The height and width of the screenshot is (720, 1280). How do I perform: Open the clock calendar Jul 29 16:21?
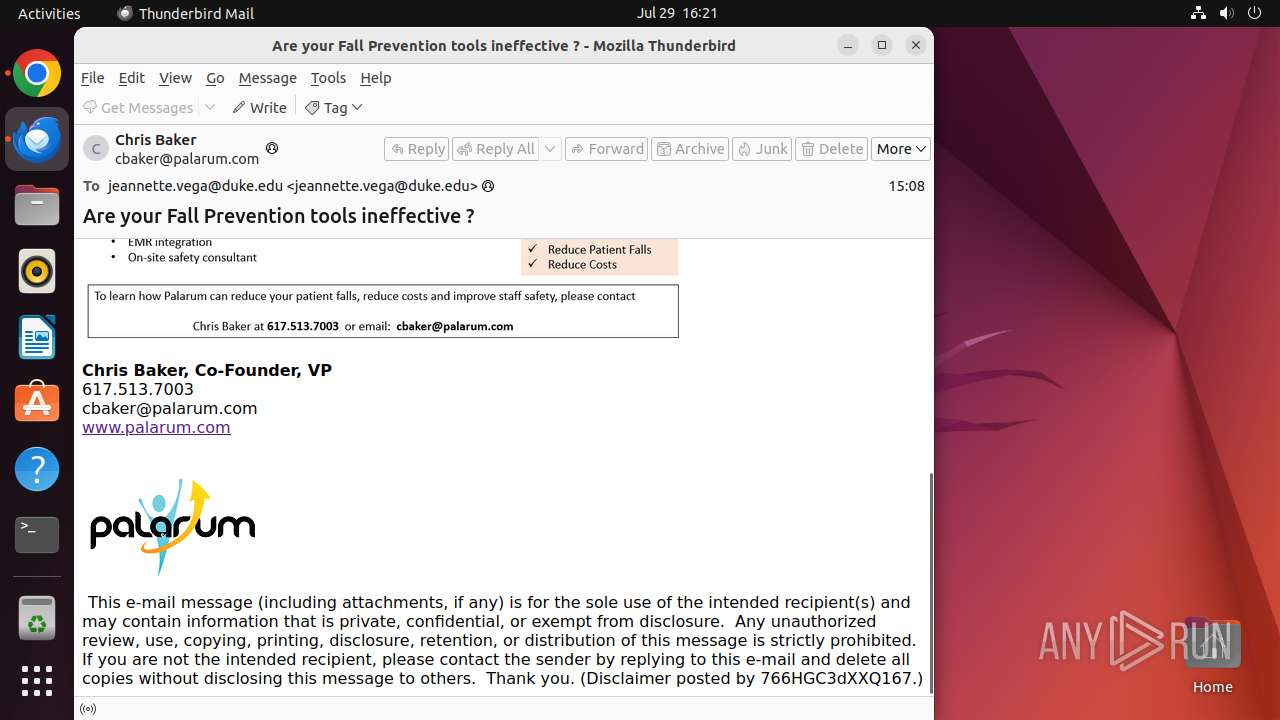(x=677, y=13)
